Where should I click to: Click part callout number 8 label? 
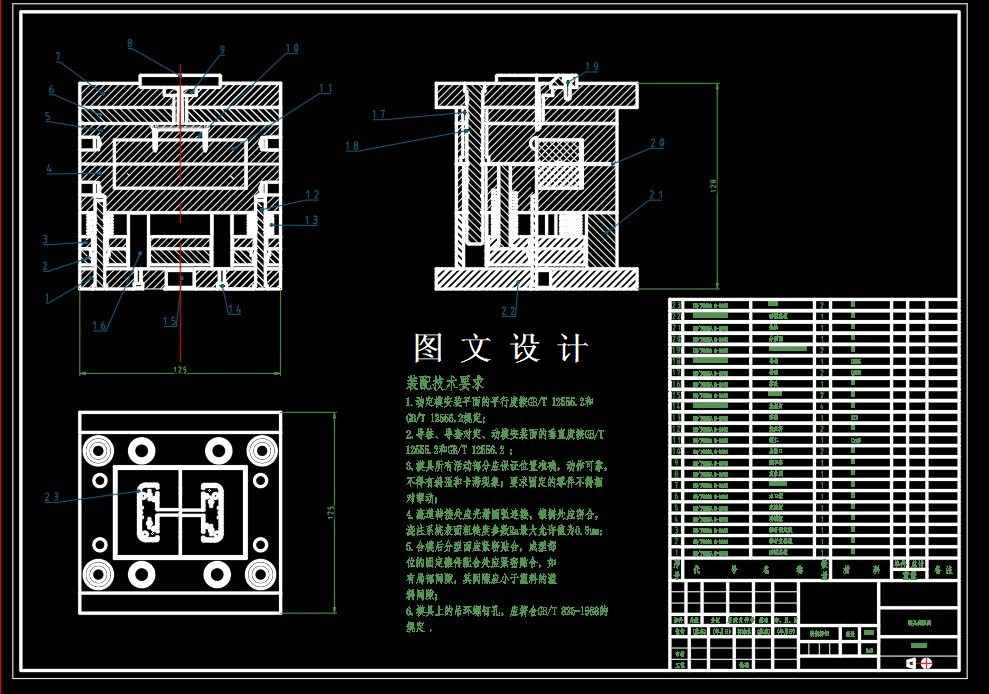(130, 44)
